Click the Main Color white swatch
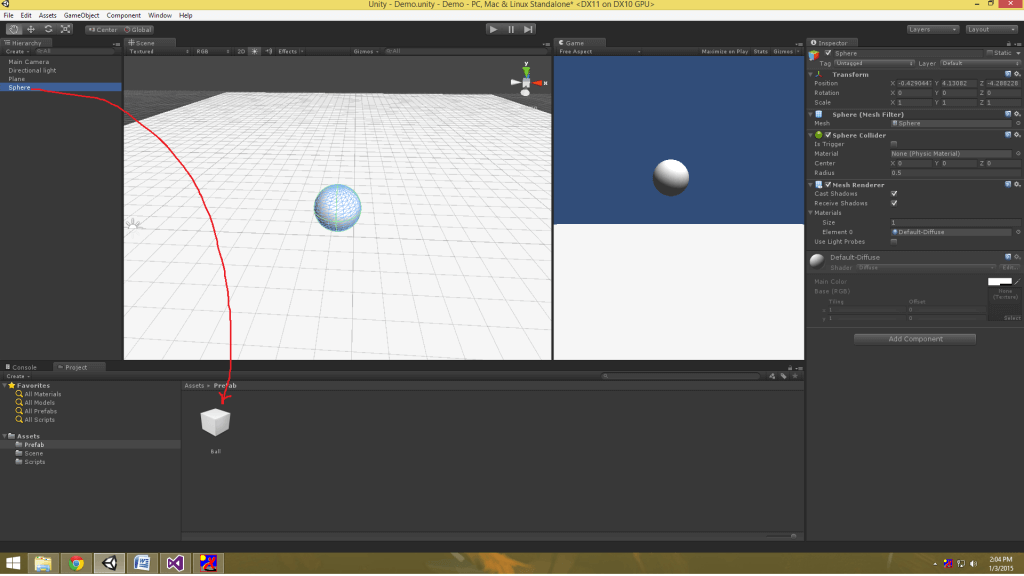Image resolution: width=1024 pixels, height=576 pixels. click(999, 282)
